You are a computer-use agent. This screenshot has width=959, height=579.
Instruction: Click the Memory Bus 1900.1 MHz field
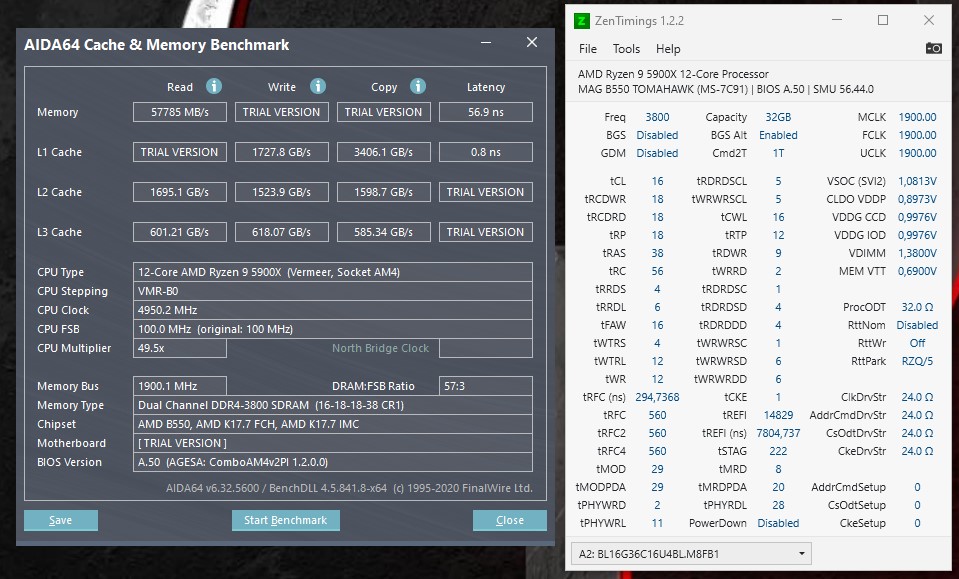coord(180,386)
